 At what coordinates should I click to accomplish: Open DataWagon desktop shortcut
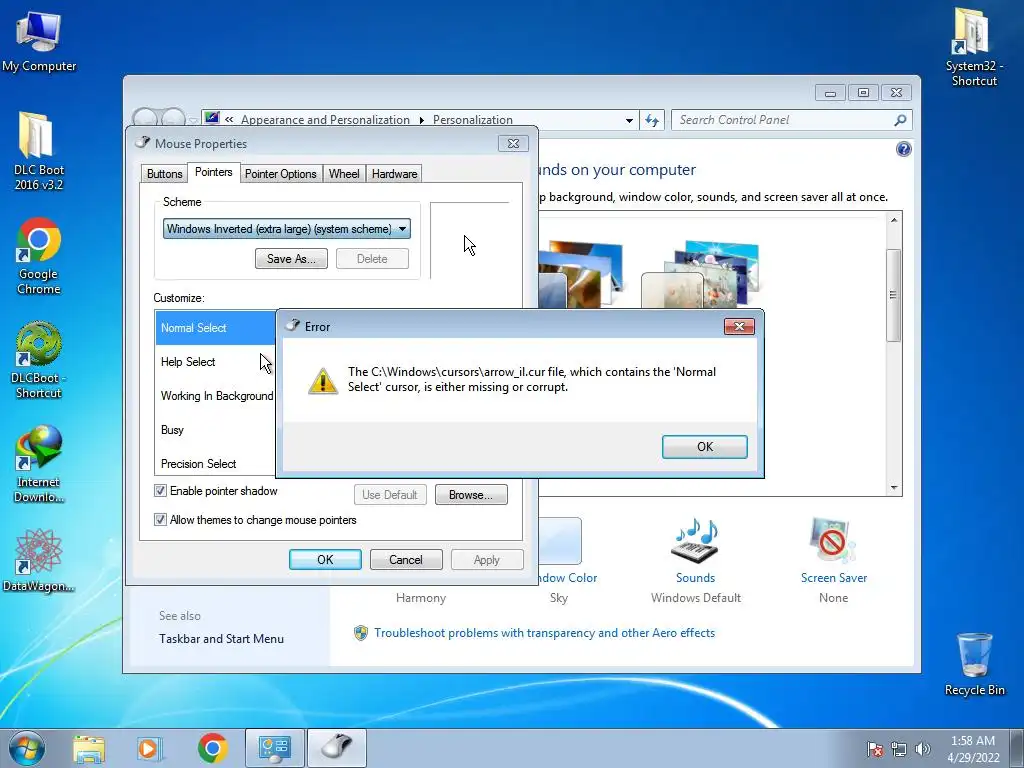click(x=39, y=561)
